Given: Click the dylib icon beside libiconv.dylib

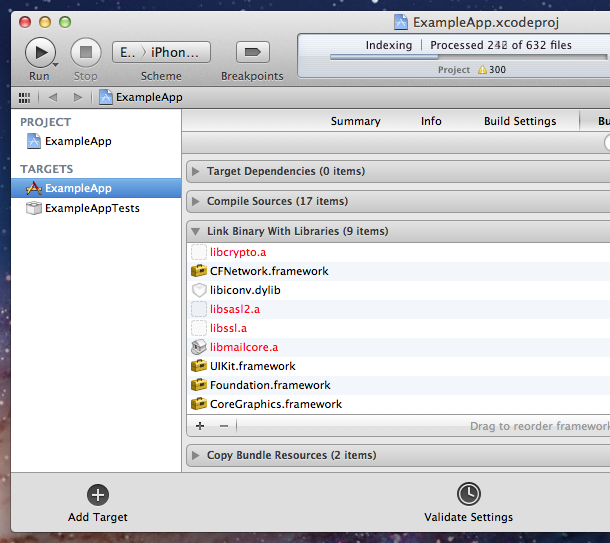Looking at the screenshot, I should pyautogui.click(x=199, y=290).
